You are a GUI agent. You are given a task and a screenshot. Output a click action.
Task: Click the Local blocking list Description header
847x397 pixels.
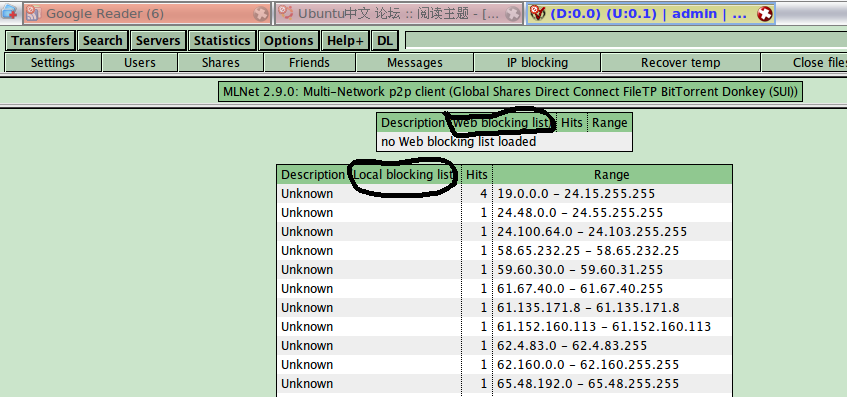pyautogui.click(x=368, y=174)
